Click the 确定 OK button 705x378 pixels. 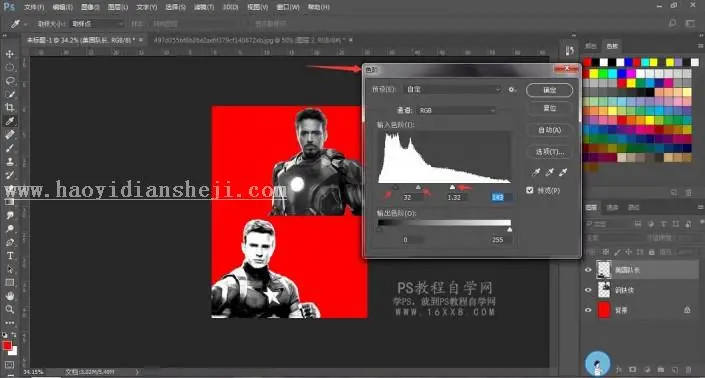[x=549, y=90]
